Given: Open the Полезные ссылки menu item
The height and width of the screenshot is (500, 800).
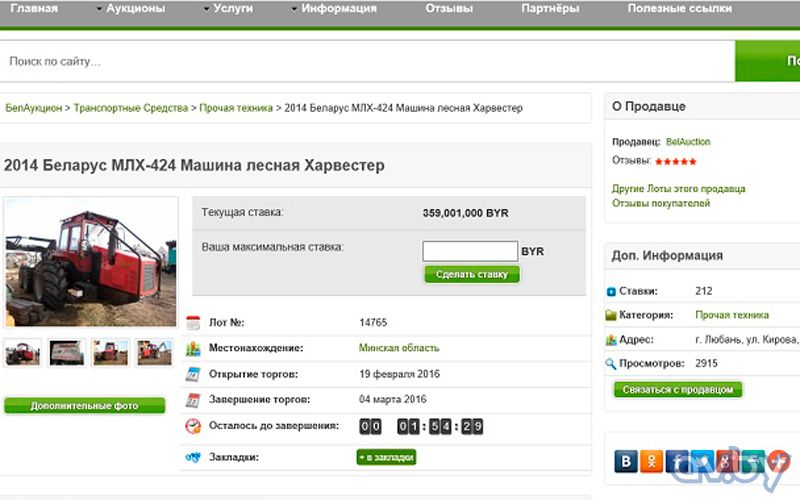Looking at the screenshot, I should point(680,8).
